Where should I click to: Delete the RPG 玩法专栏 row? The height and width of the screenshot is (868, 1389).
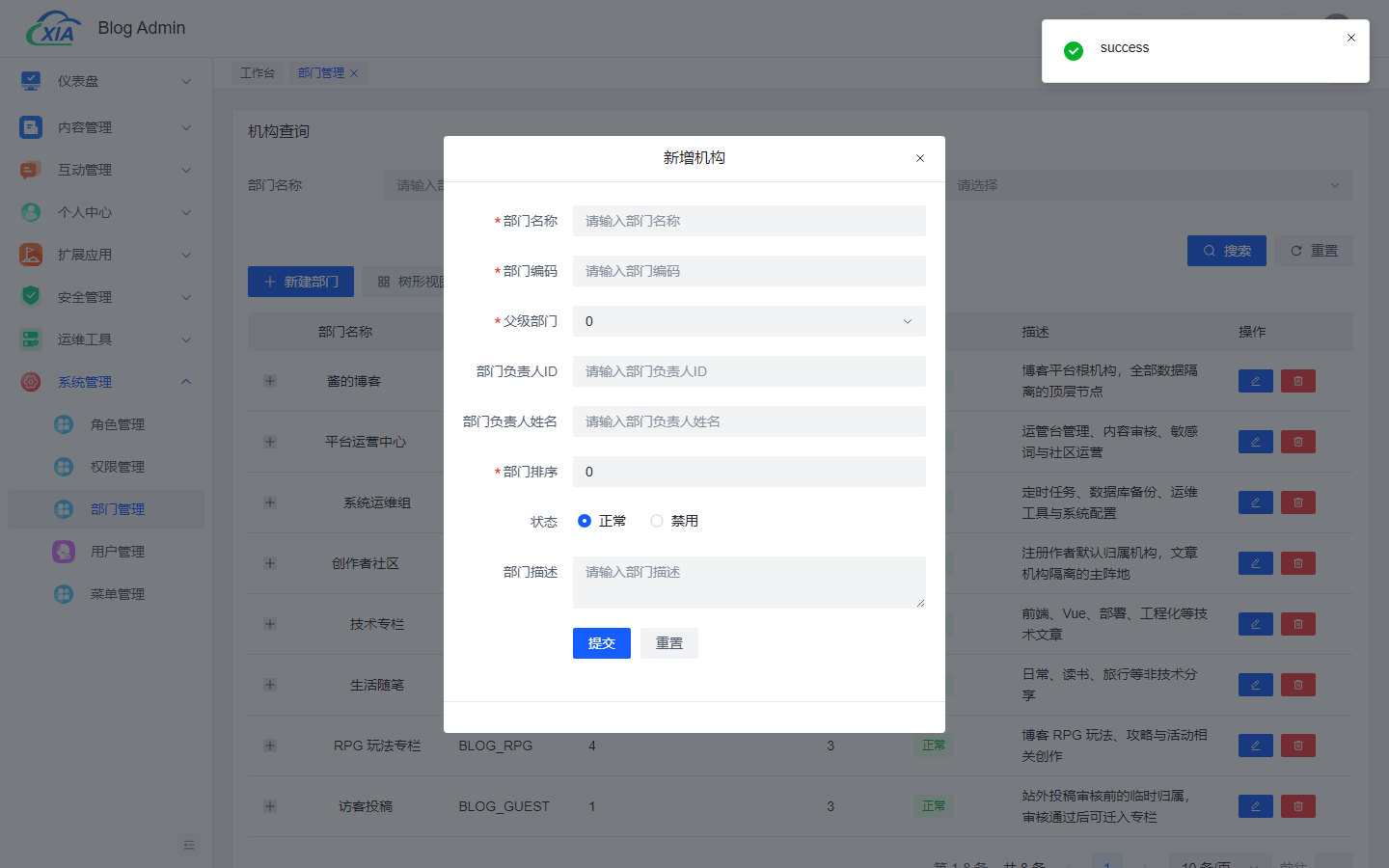click(1298, 746)
